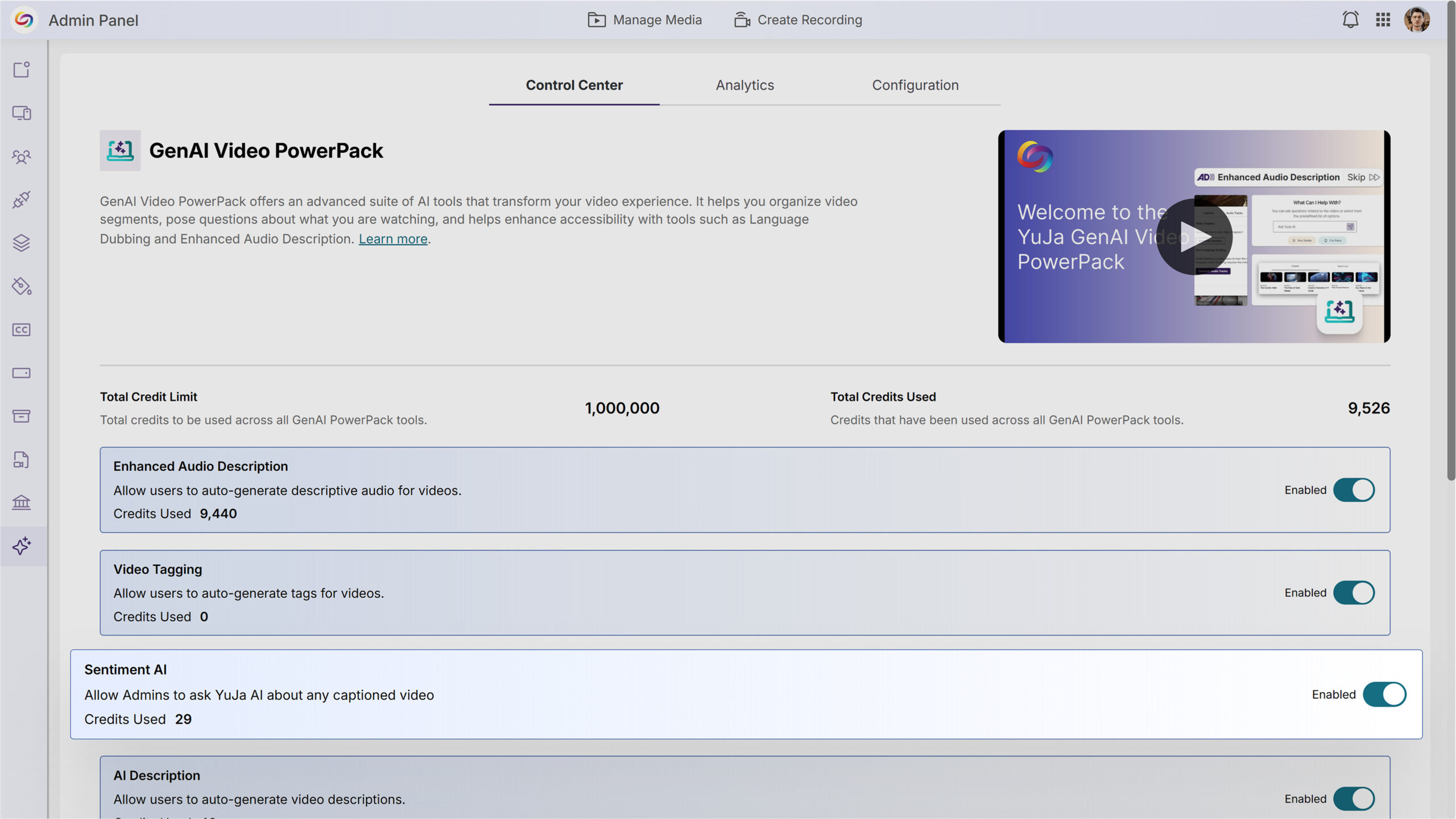
Task: Click the Learn more link
Action: pyautogui.click(x=392, y=239)
